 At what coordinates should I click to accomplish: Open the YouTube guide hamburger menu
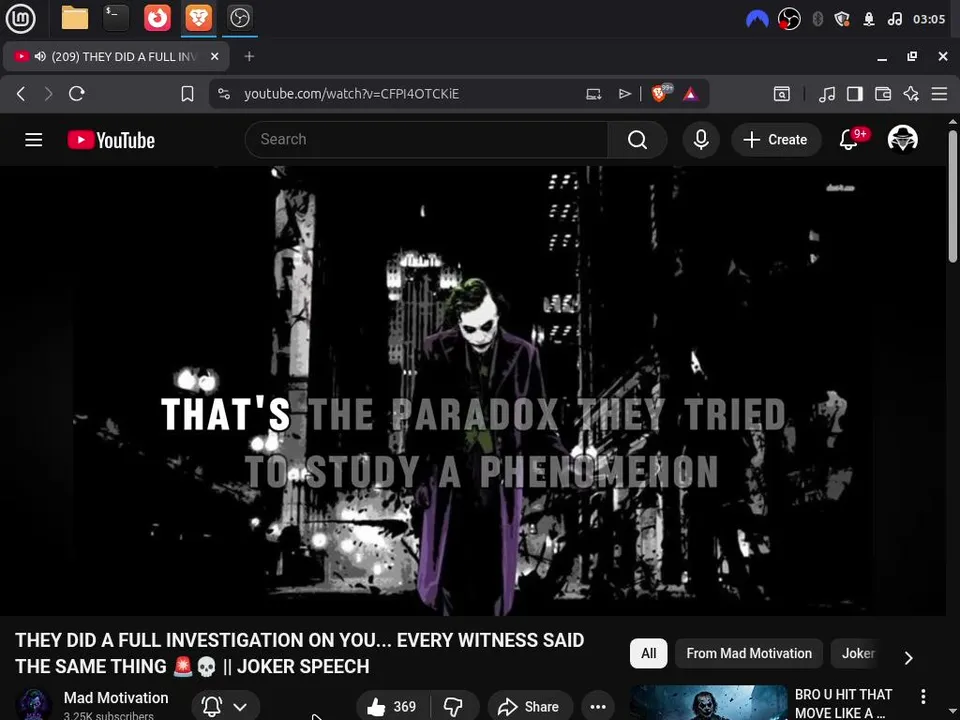click(34, 140)
